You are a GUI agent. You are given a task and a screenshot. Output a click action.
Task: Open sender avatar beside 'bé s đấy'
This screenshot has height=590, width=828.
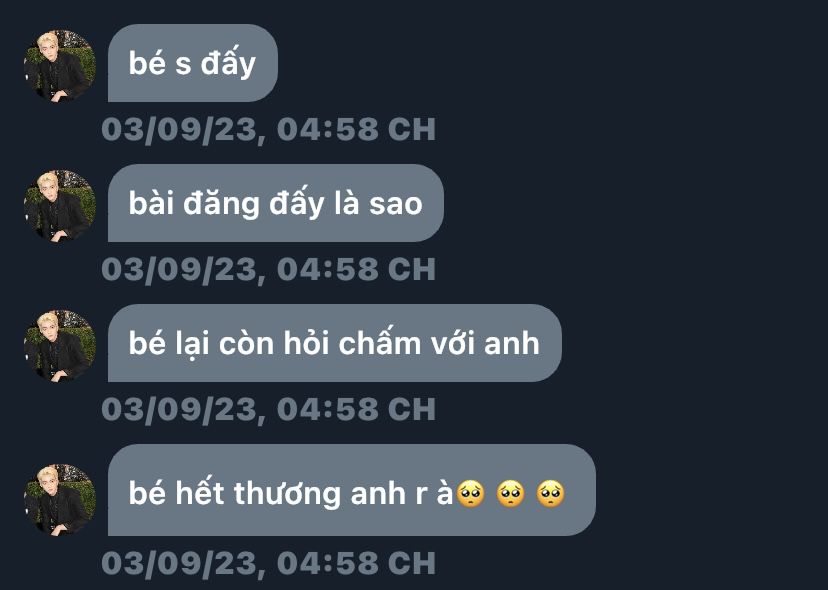pyautogui.click(x=60, y=65)
